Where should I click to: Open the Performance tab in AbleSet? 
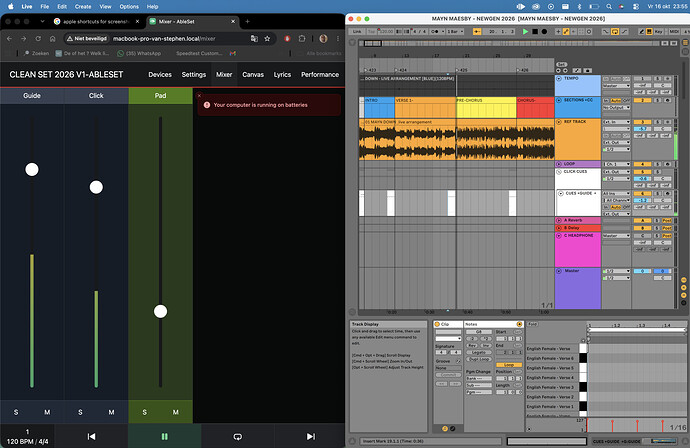(x=320, y=74)
